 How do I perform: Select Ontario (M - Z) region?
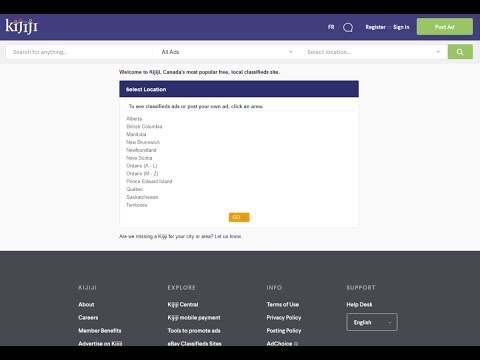click(x=142, y=174)
